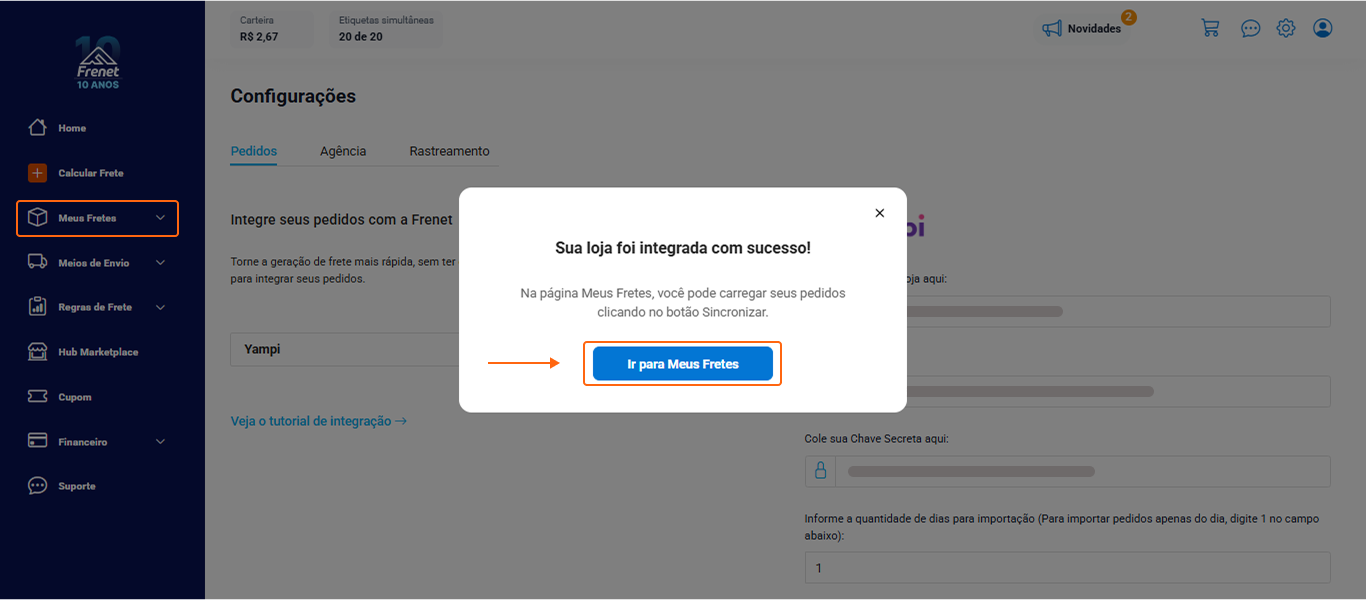Open the Cupom ticket icon
The width and height of the screenshot is (1366, 600).
[x=38, y=397]
